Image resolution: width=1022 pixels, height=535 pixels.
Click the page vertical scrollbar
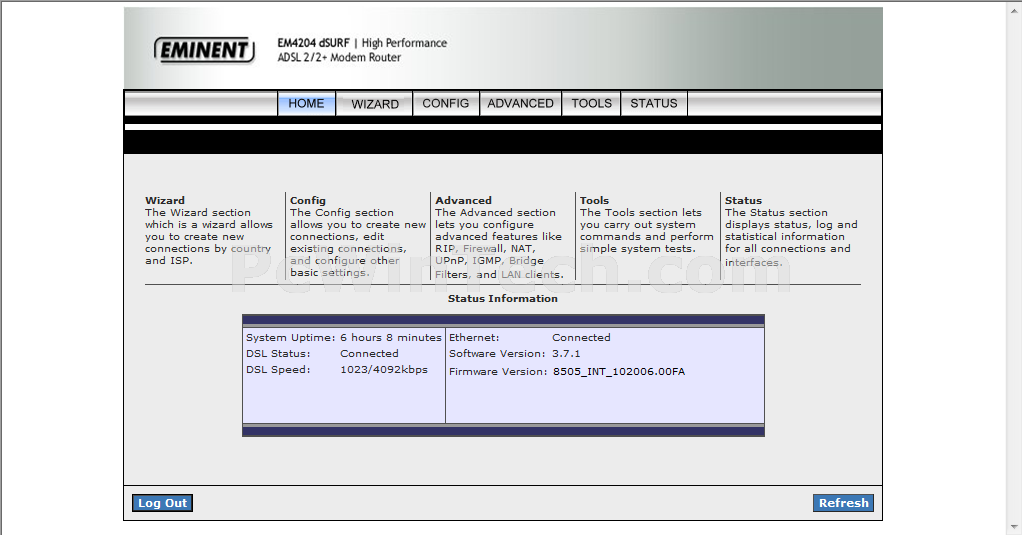click(1014, 267)
